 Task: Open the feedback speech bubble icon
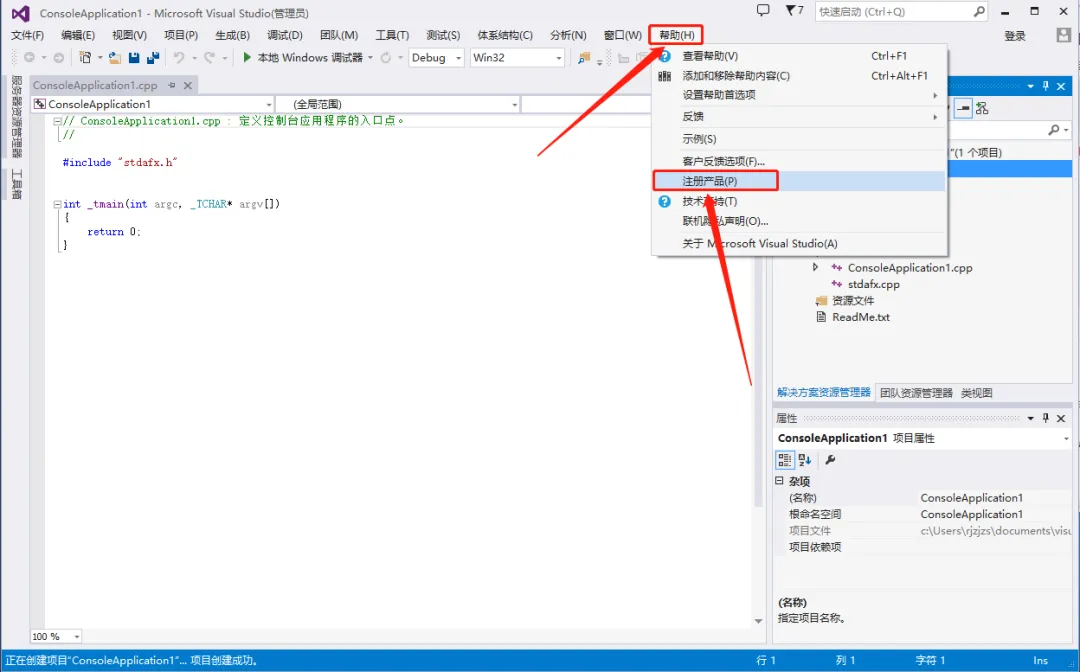pyautogui.click(x=763, y=10)
